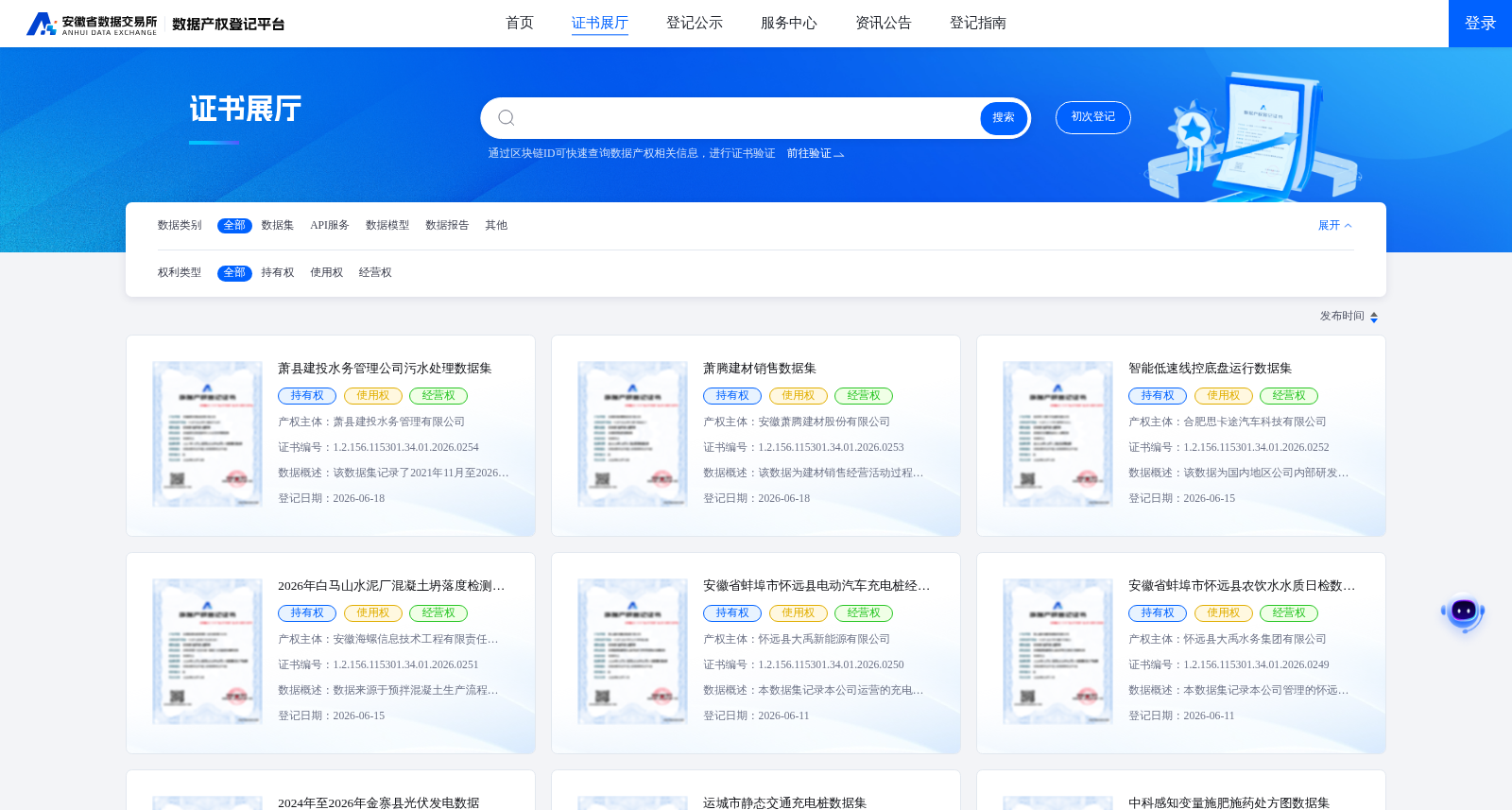Open 中科感知变量施肥施药处方图数据集 title
Viewport: 1512px width, 810px height.
[1228, 802]
